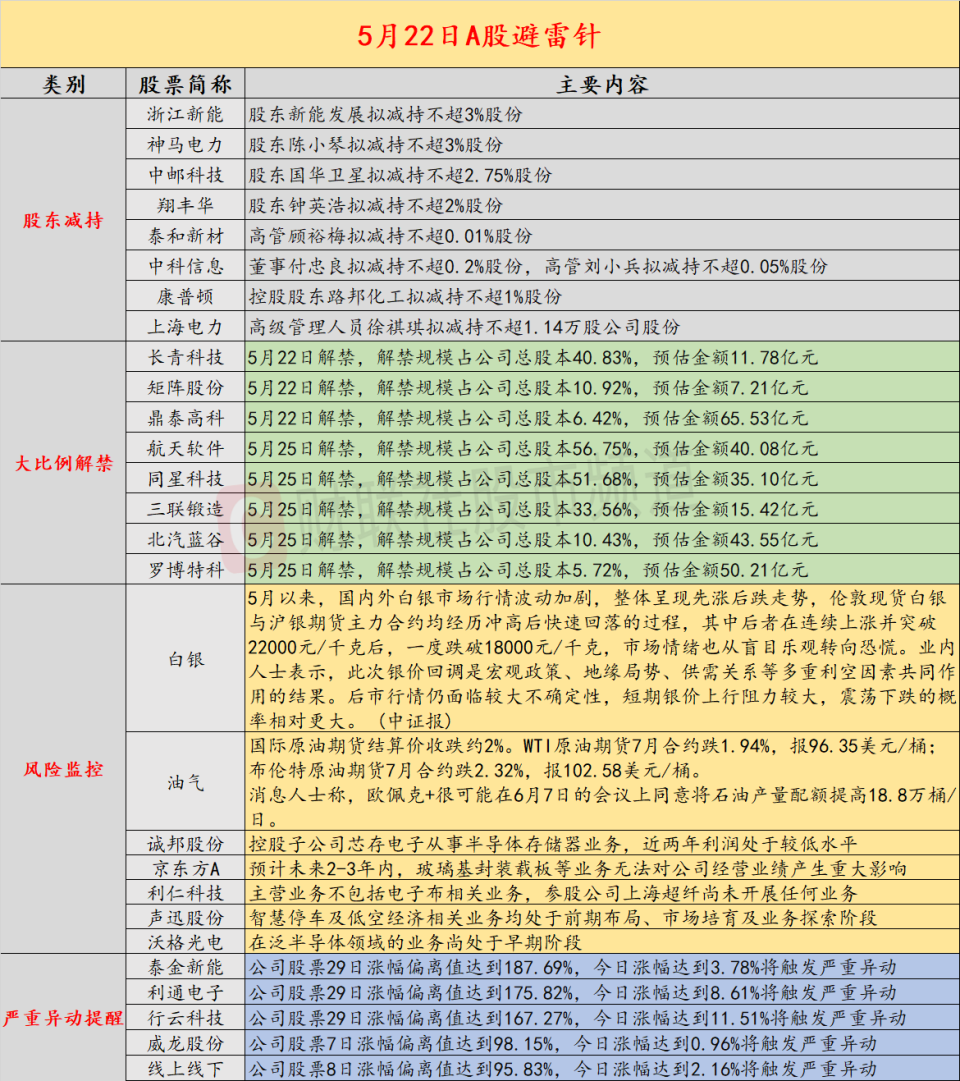Click text about 泛半导体领域 business

click(414, 942)
